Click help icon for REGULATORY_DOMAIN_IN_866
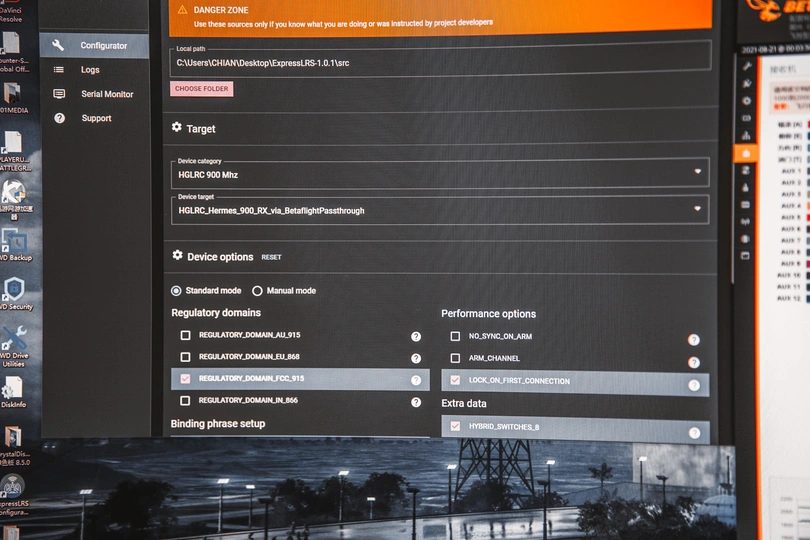This screenshot has width=810, height=540. pyautogui.click(x=416, y=402)
